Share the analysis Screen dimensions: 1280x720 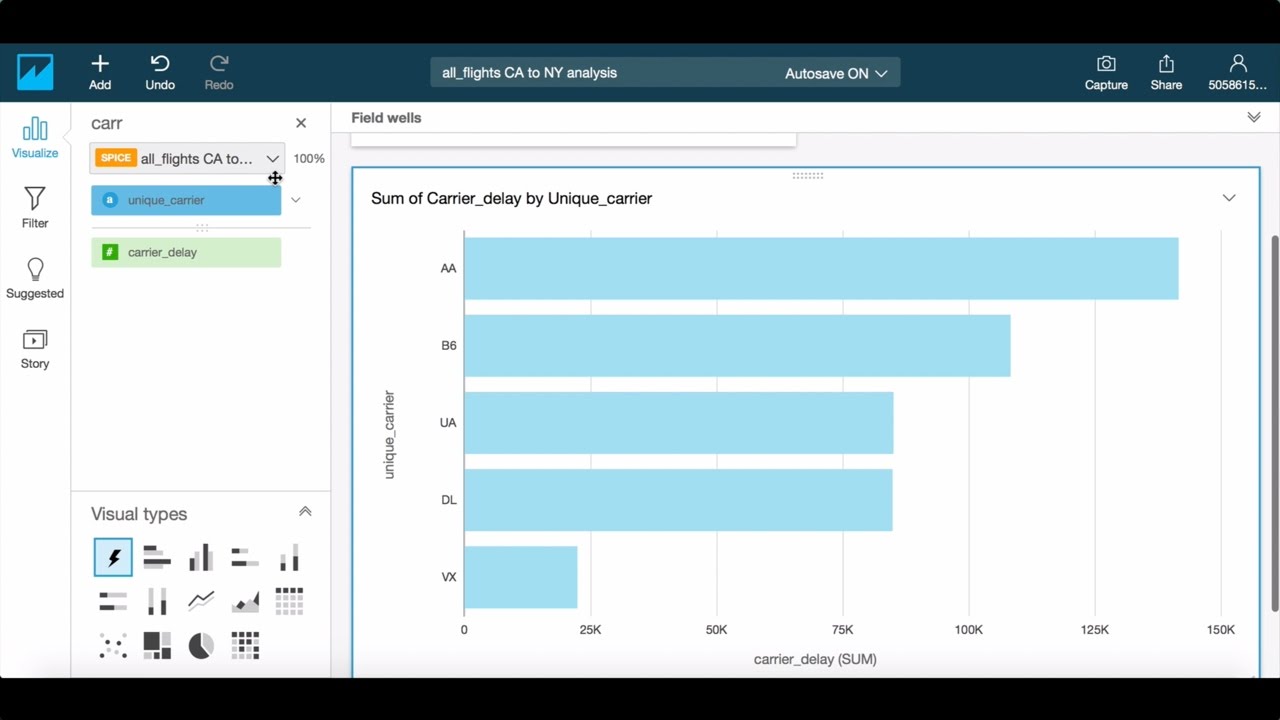pyautogui.click(x=1166, y=72)
